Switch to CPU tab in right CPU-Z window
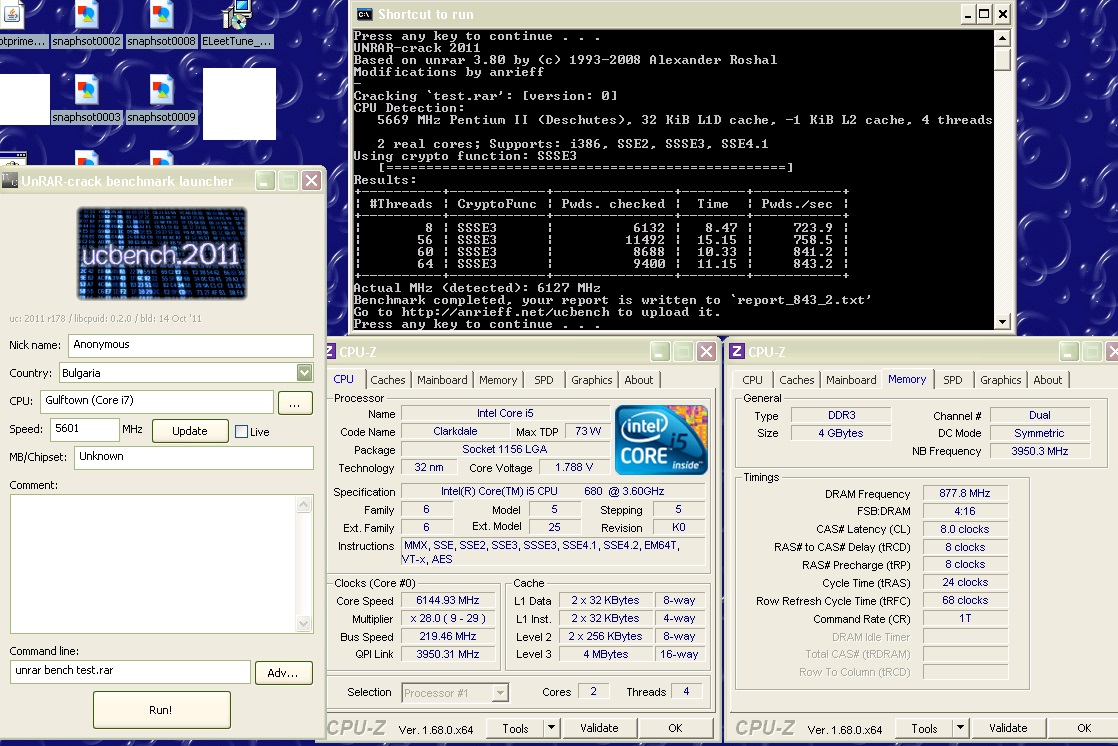 pyautogui.click(x=752, y=380)
